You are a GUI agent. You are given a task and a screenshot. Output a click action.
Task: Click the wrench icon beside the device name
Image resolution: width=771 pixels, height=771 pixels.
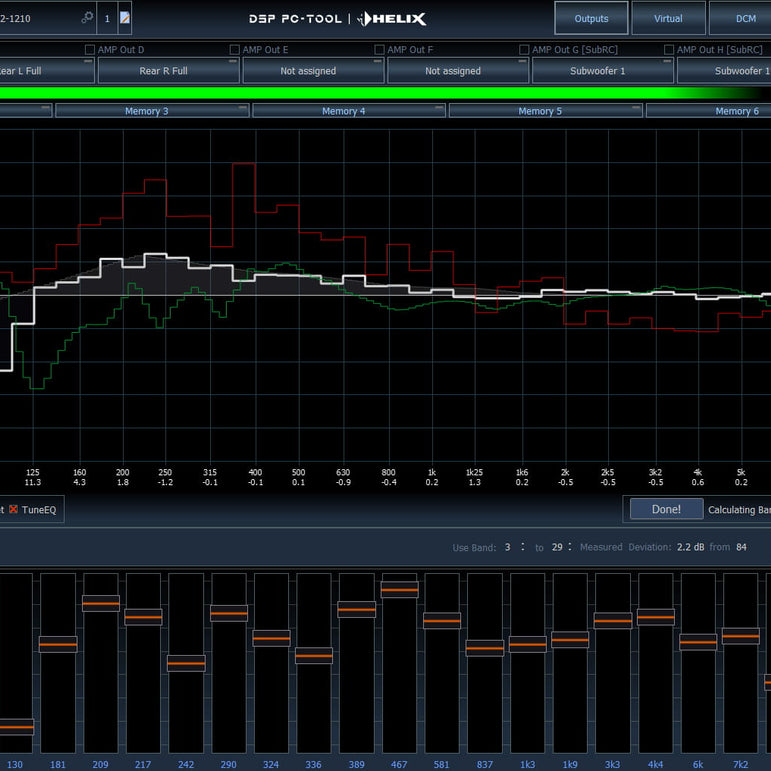pyautogui.click(x=87, y=18)
